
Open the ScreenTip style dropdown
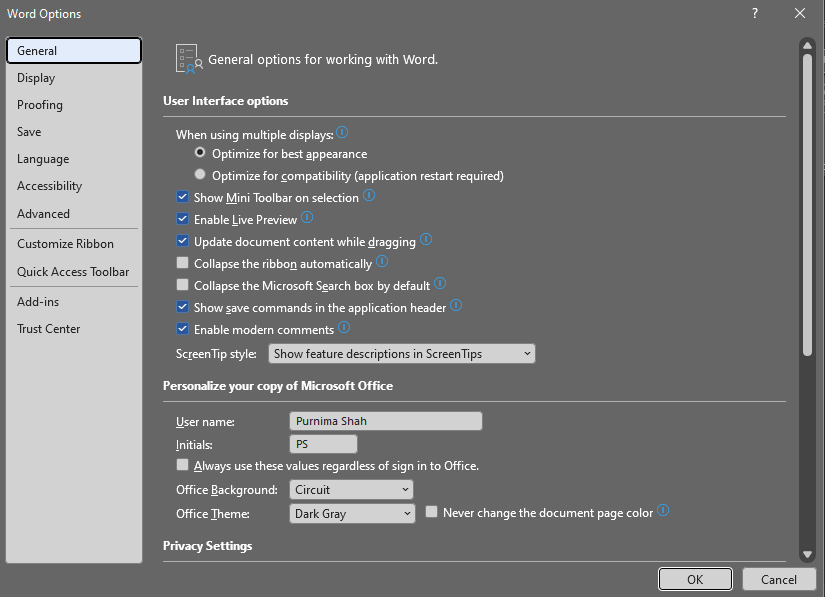click(x=401, y=353)
